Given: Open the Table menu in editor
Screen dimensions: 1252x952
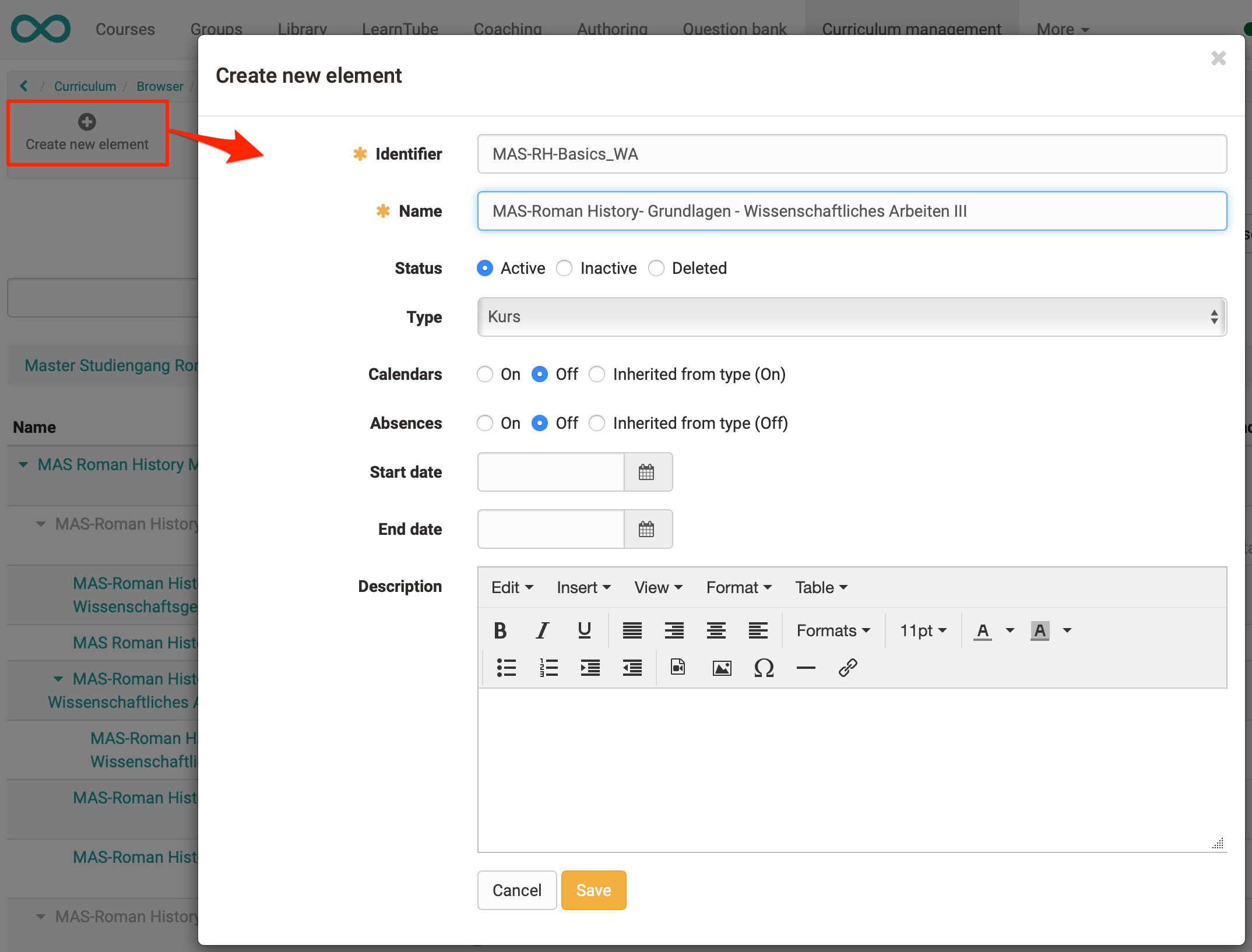Looking at the screenshot, I should [821, 587].
